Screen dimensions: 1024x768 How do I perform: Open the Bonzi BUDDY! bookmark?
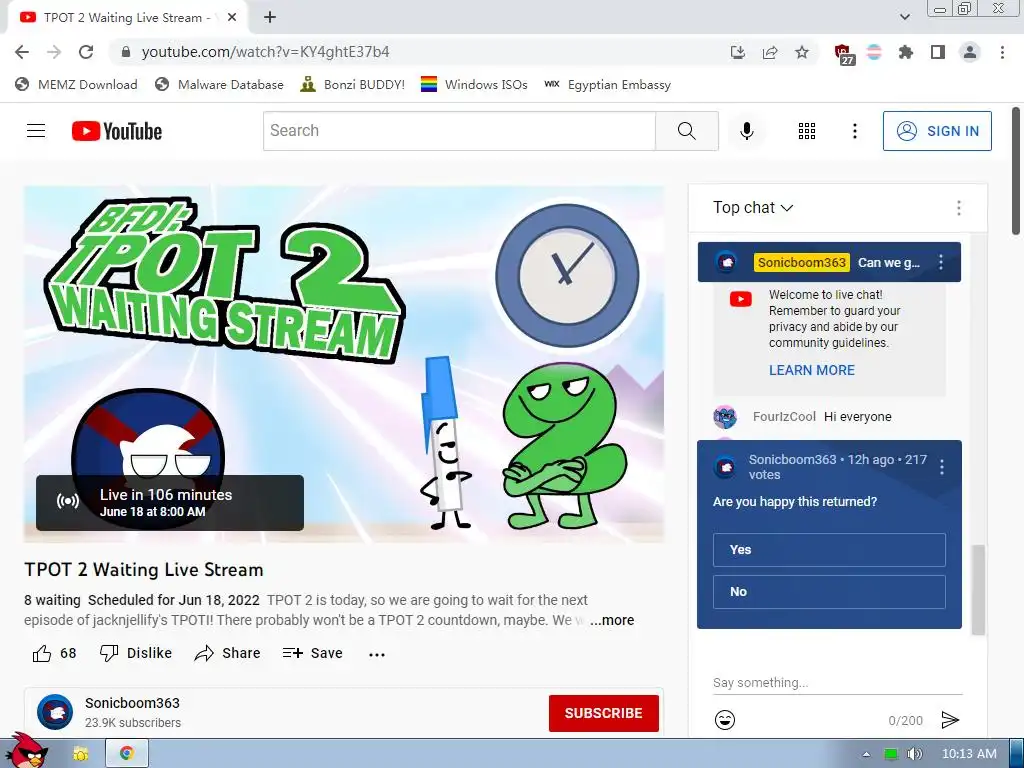tap(353, 84)
